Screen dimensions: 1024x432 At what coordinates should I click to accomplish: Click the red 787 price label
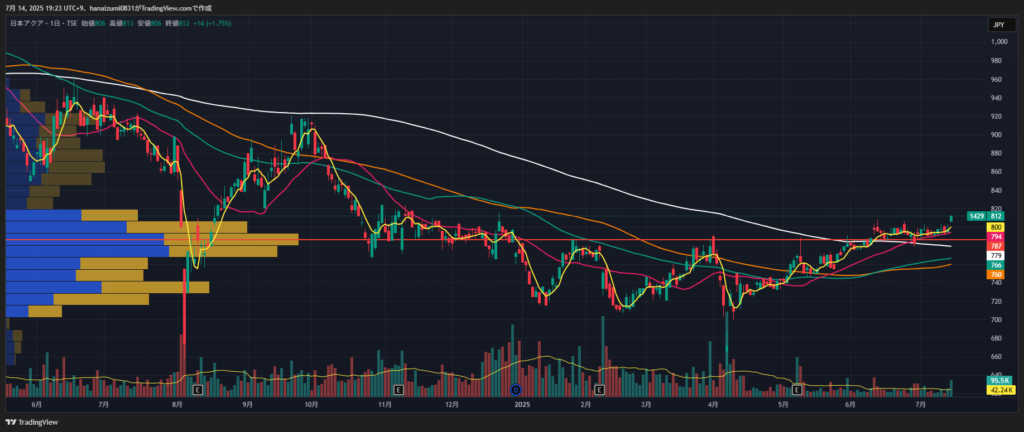click(997, 246)
